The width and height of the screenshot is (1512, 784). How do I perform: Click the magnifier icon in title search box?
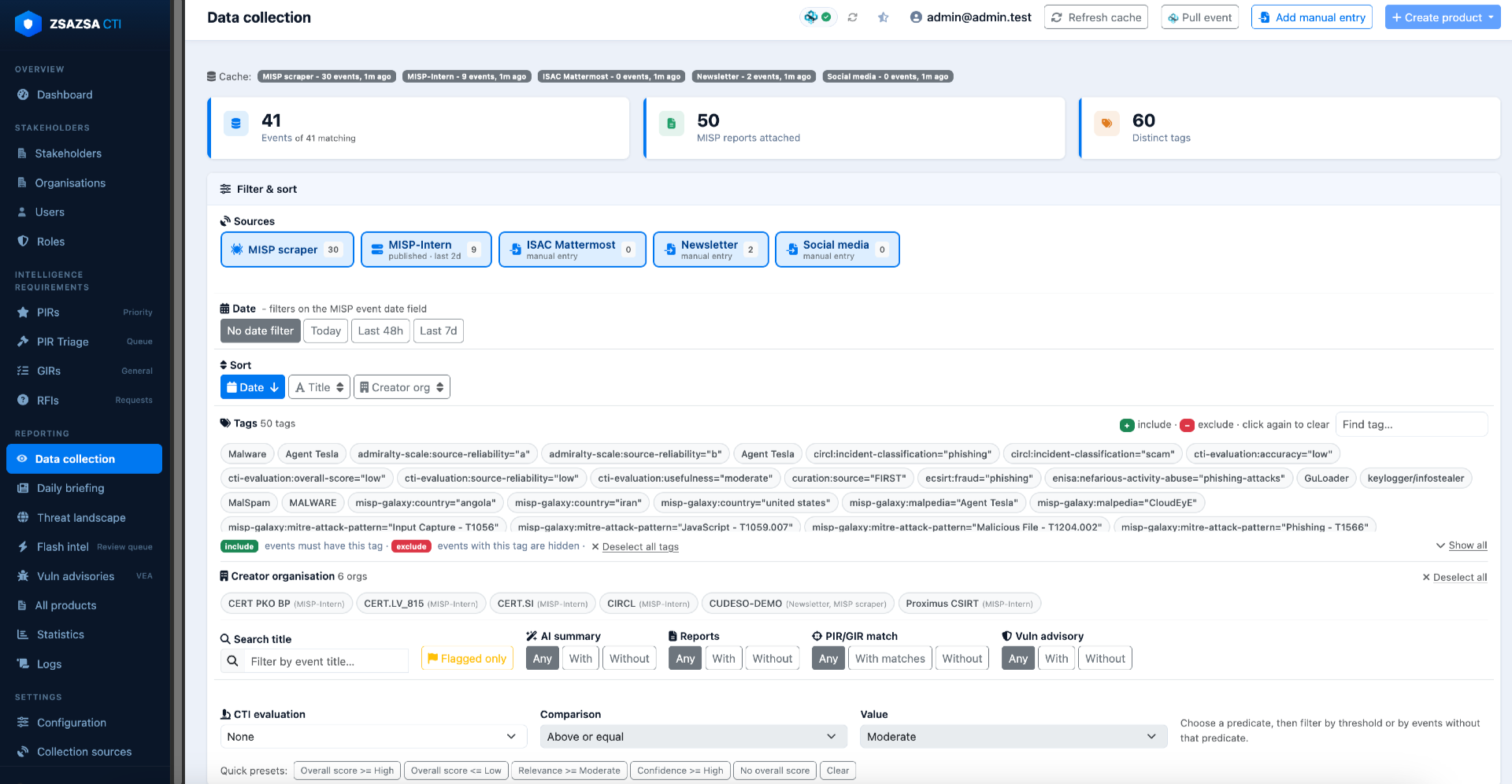tap(232, 661)
